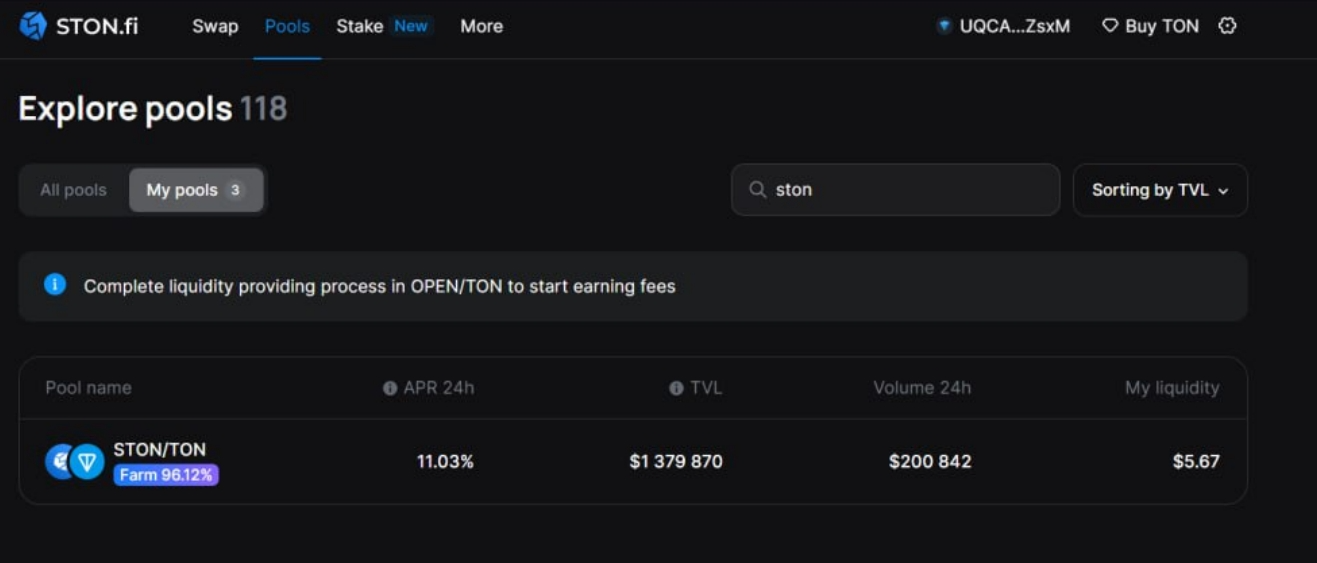Go to the Swap tab
This screenshot has height=563, width=1317.
click(x=215, y=27)
